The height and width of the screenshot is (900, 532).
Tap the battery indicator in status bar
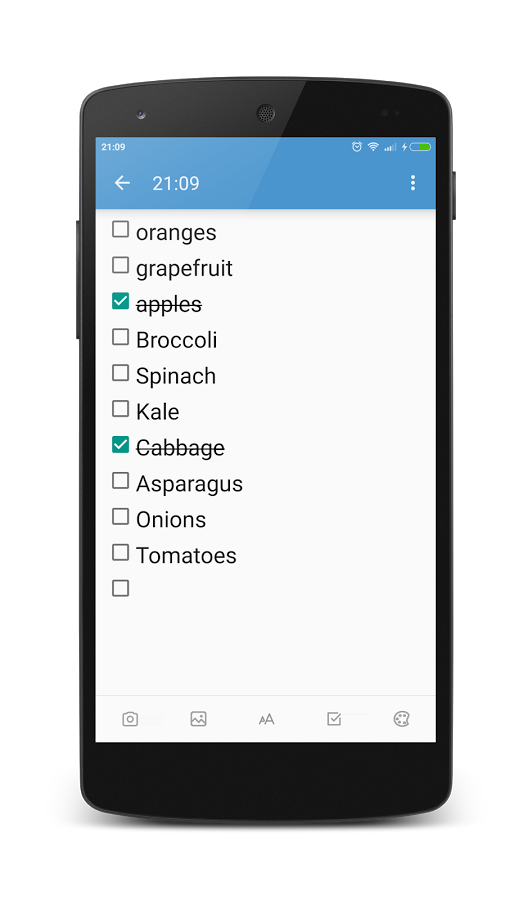tap(420, 147)
